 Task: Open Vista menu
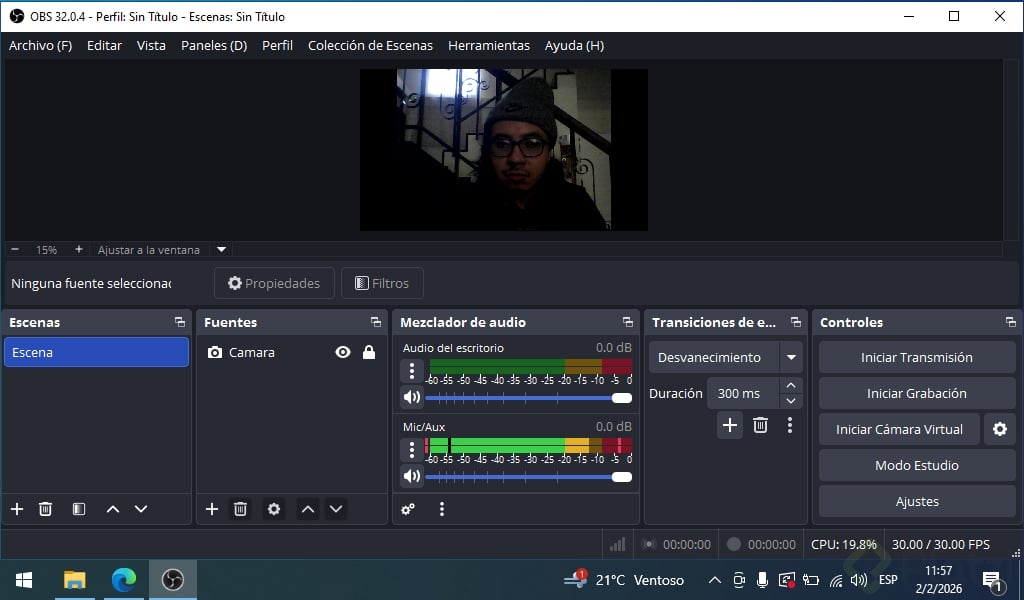coord(151,46)
